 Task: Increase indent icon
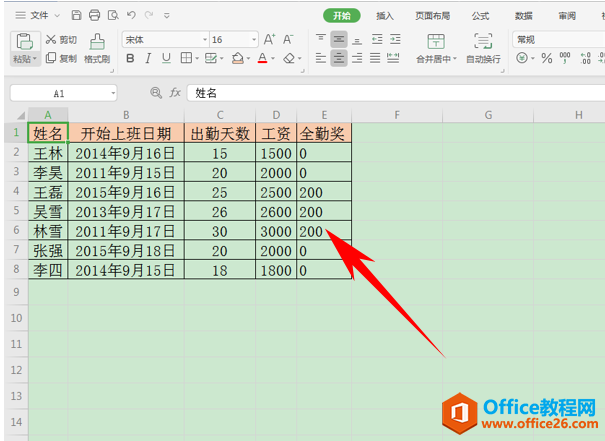coord(395,39)
